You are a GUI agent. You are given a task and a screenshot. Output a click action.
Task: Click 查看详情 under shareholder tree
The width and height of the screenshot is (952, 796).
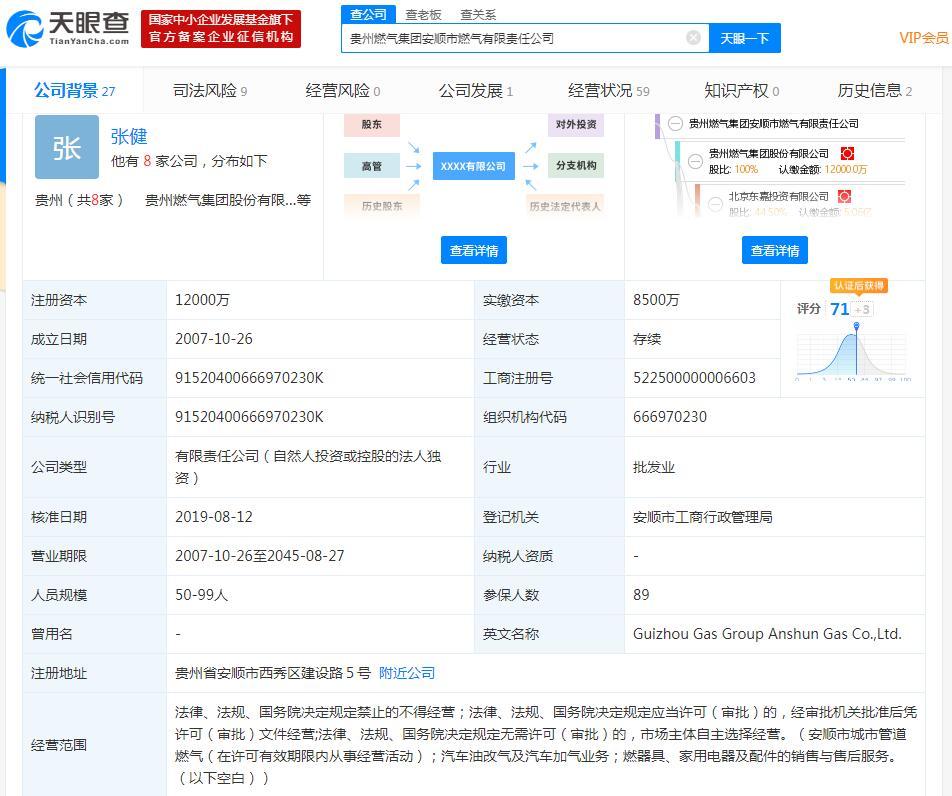[x=775, y=250]
